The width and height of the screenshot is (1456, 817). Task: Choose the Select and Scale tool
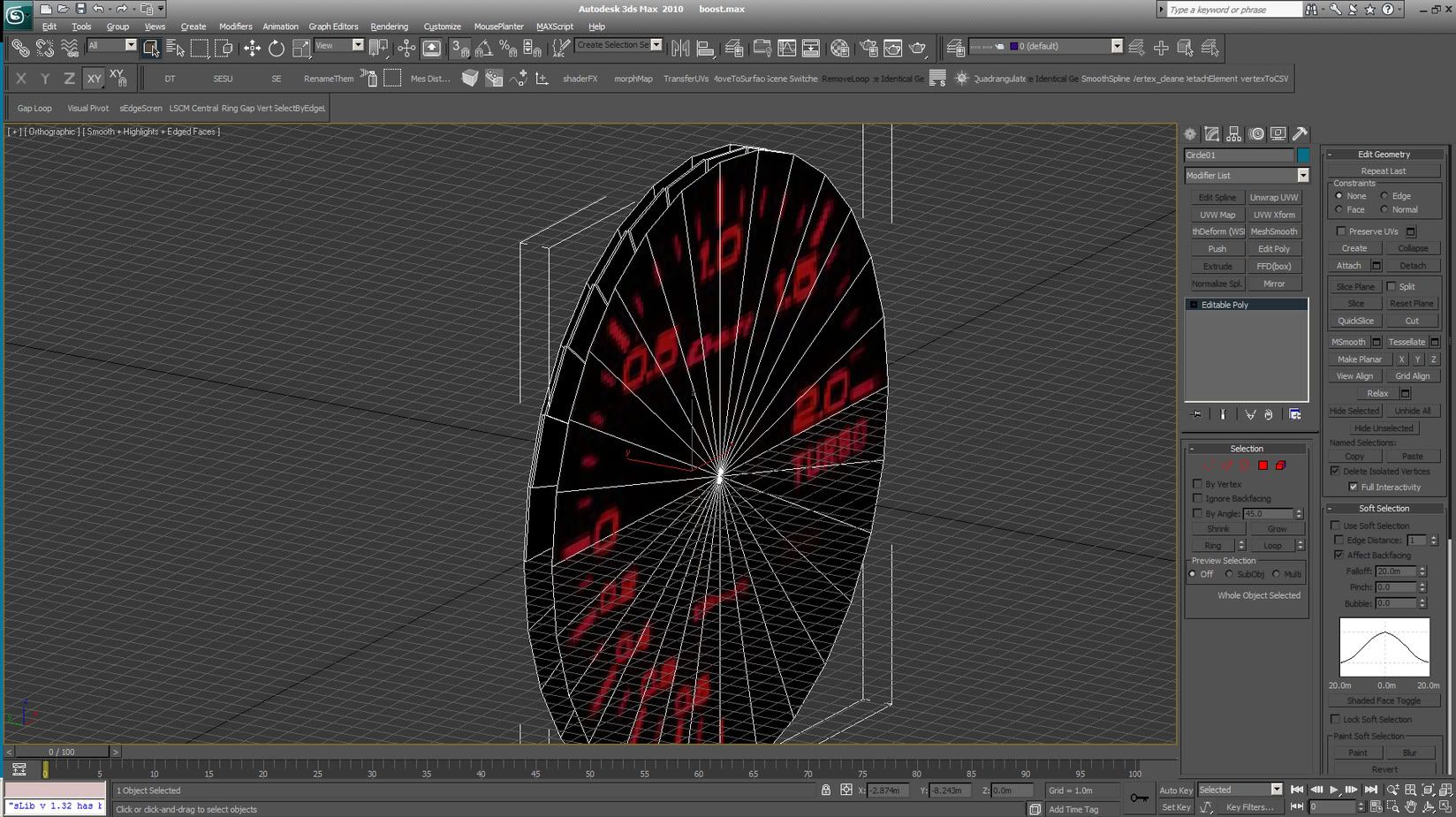pos(301,48)
